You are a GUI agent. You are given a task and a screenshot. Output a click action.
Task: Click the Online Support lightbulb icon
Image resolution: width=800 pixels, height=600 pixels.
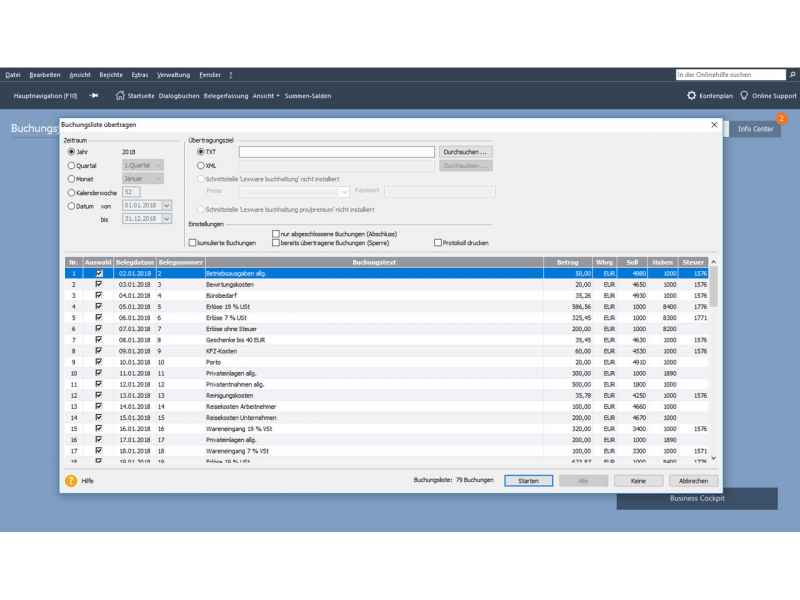(744, 96)
